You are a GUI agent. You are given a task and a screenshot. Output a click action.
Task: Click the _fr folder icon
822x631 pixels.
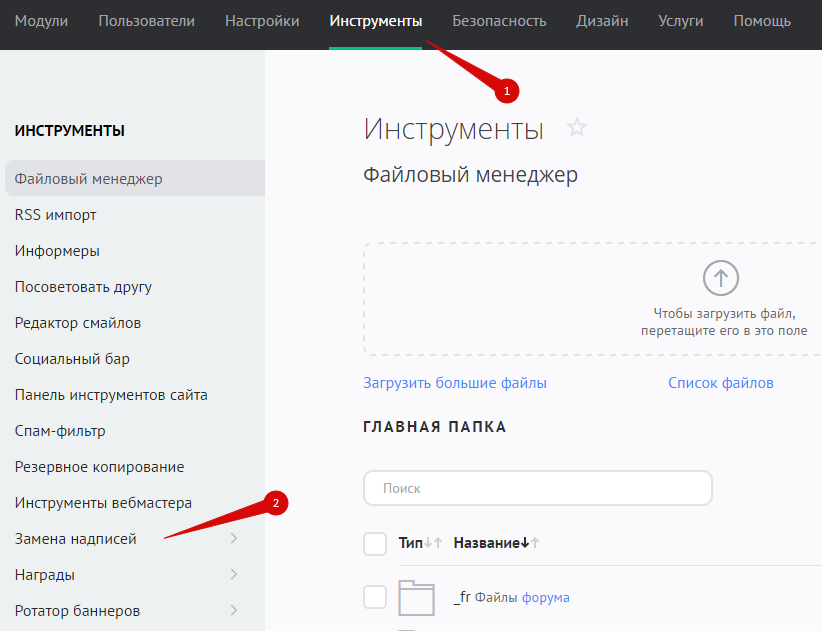click(416, 597)
